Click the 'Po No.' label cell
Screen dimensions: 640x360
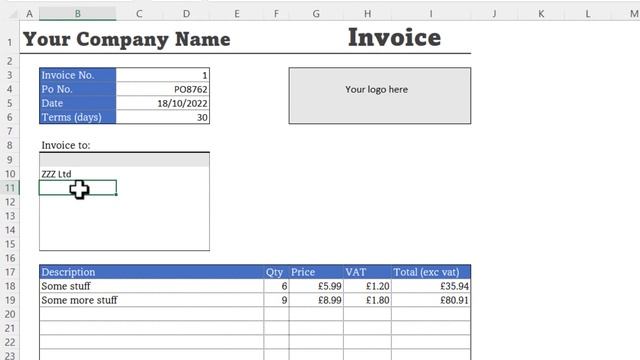(78, 89)
